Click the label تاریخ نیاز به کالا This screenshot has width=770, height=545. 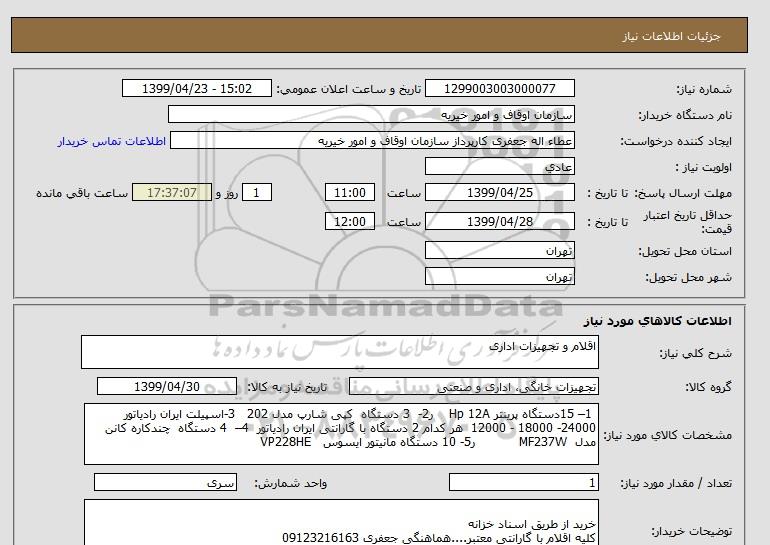[287, 387]
